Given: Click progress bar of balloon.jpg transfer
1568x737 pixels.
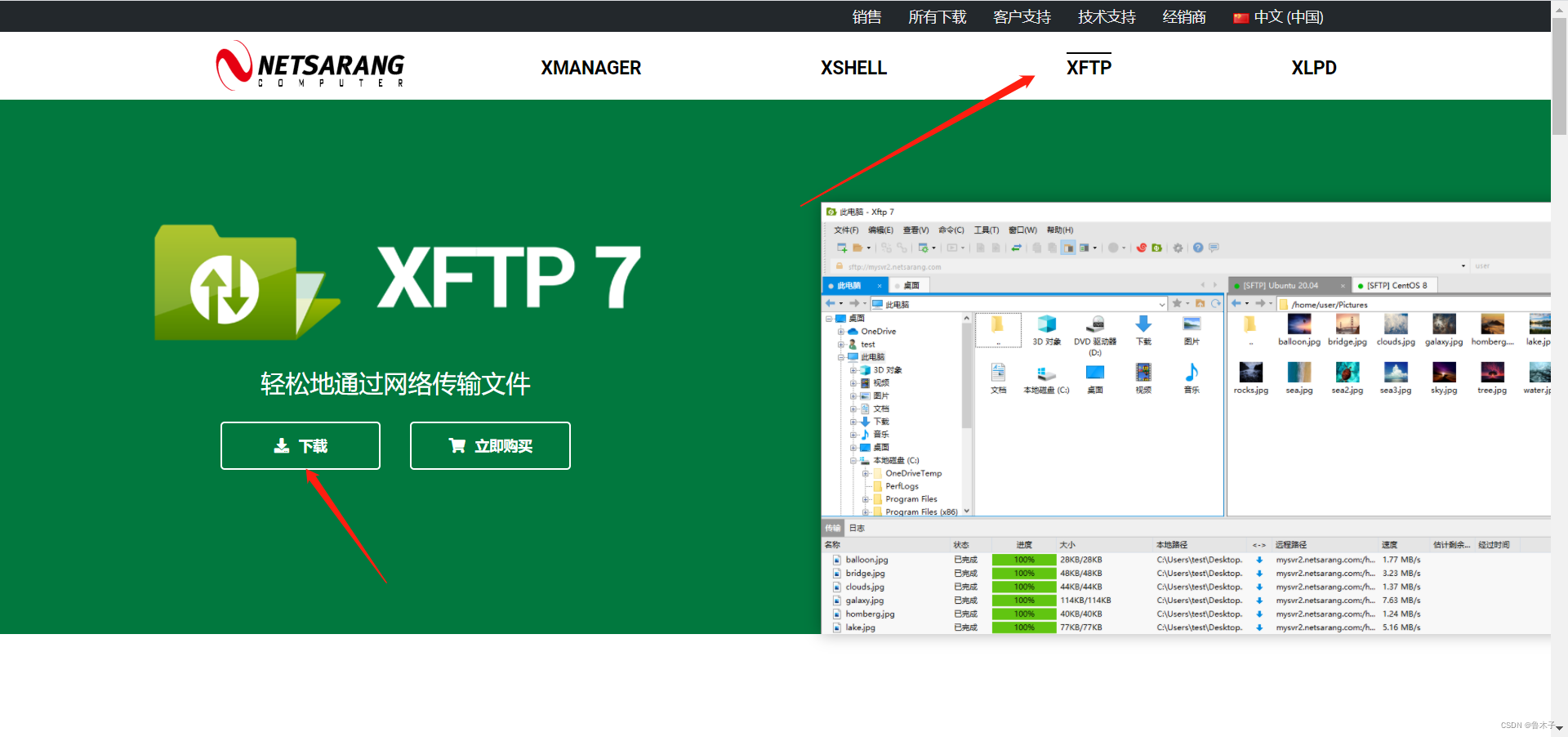Looking at the screenshot, I should pyautogui.click(x=1024, y=560).
